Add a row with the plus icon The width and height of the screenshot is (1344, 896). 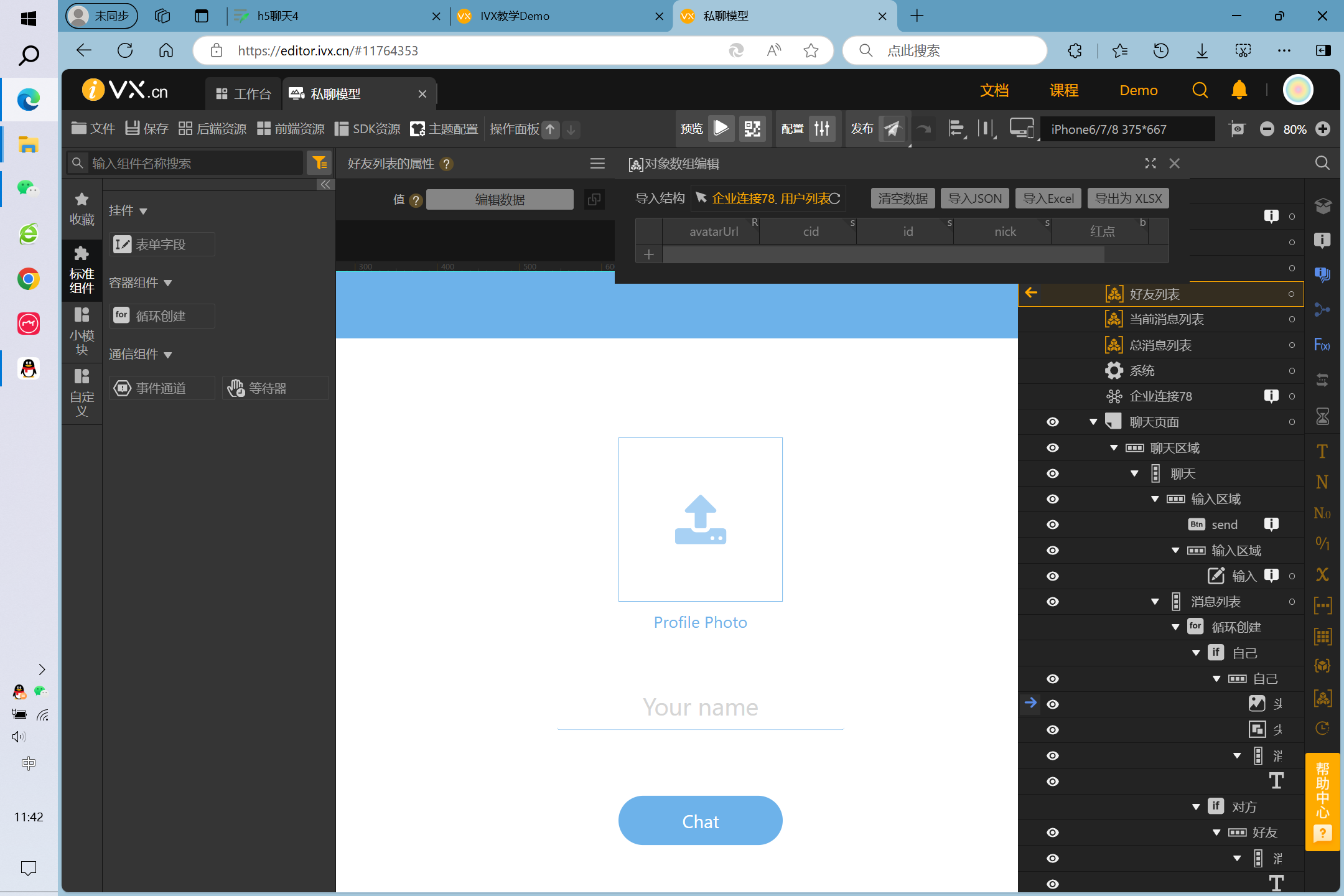[x=649, y=254]
